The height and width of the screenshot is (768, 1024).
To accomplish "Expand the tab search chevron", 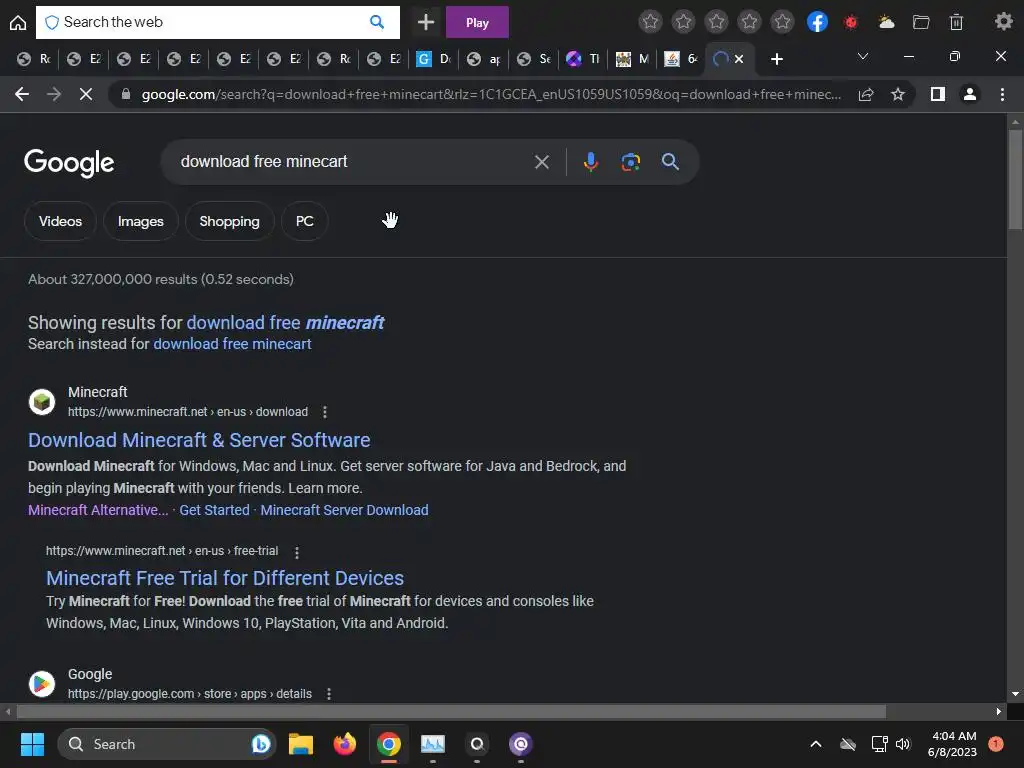I will pos(863,57).
